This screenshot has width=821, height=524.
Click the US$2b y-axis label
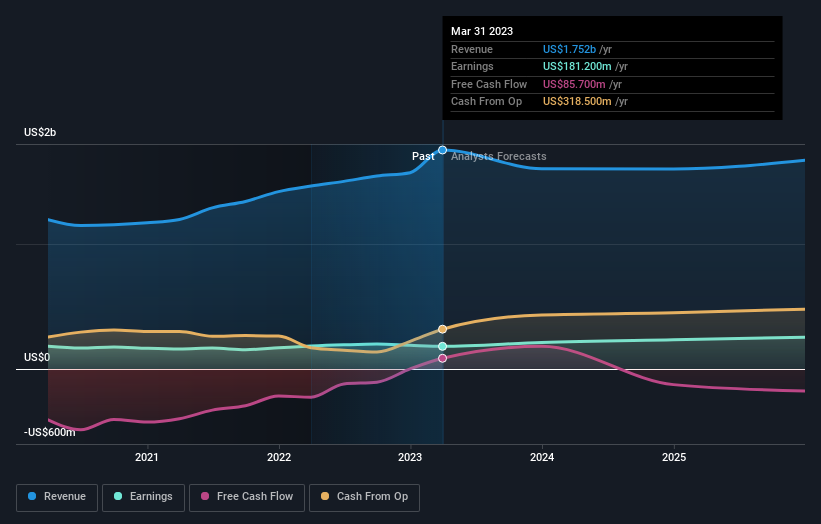40,132
